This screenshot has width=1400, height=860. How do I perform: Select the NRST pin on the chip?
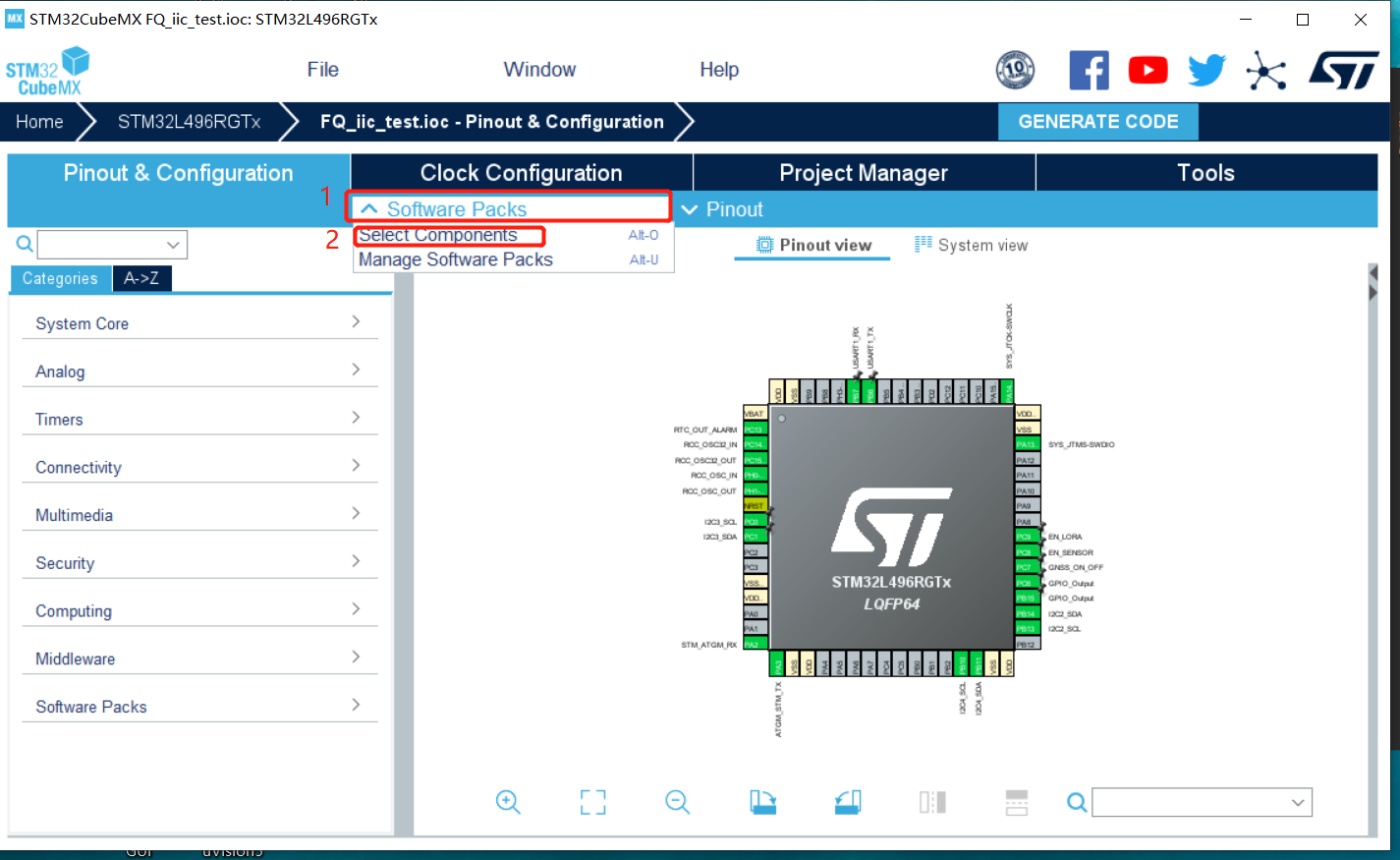tap(755, 506)
